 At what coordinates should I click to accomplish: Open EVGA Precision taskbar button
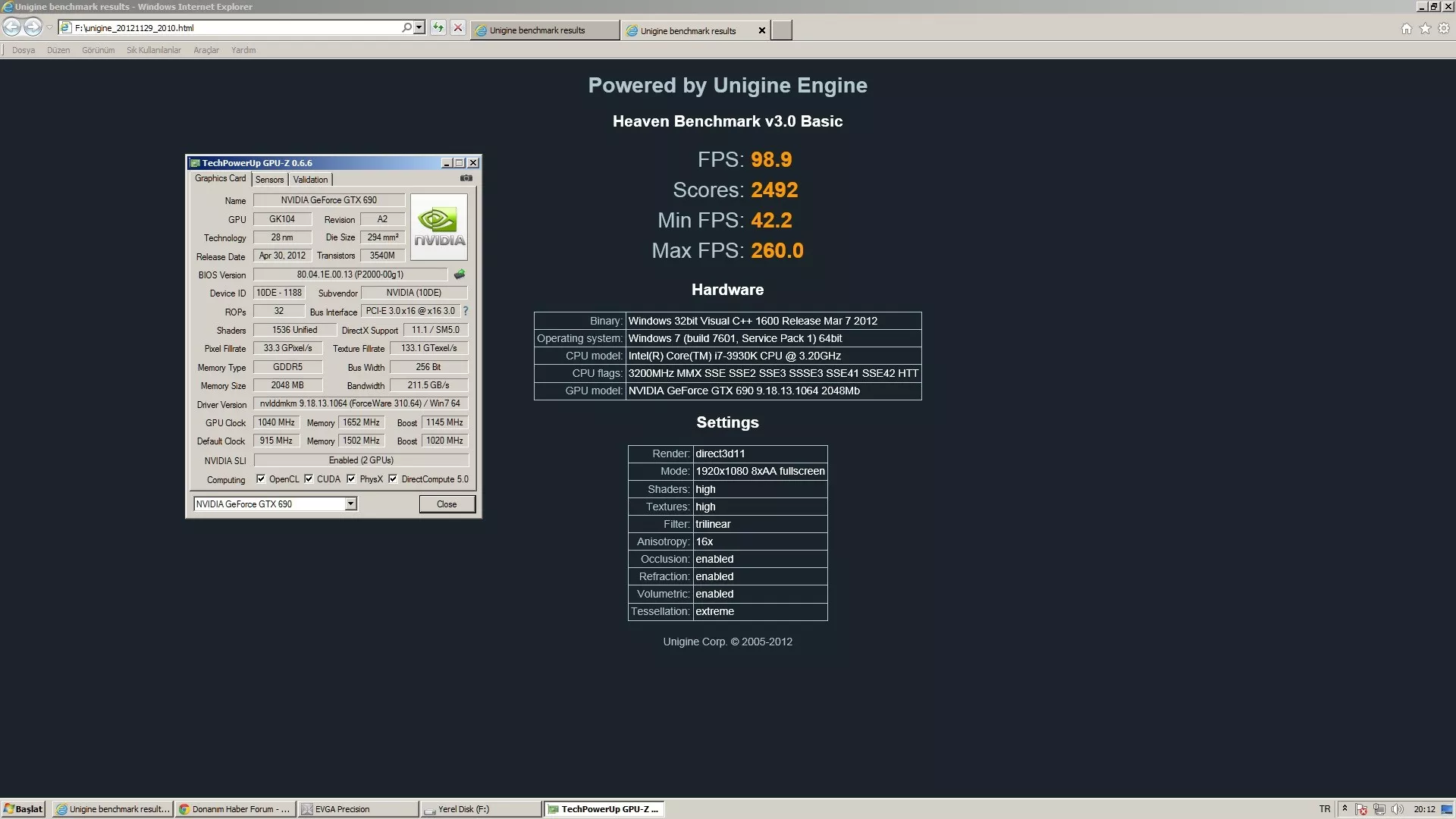click(x=357, y=809)
